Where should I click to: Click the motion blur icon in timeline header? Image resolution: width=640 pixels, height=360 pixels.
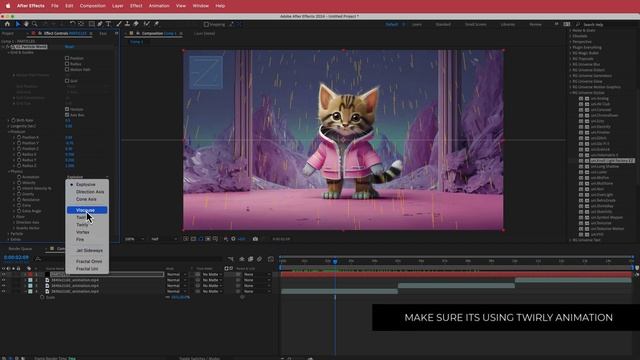(x=260, y=259)
